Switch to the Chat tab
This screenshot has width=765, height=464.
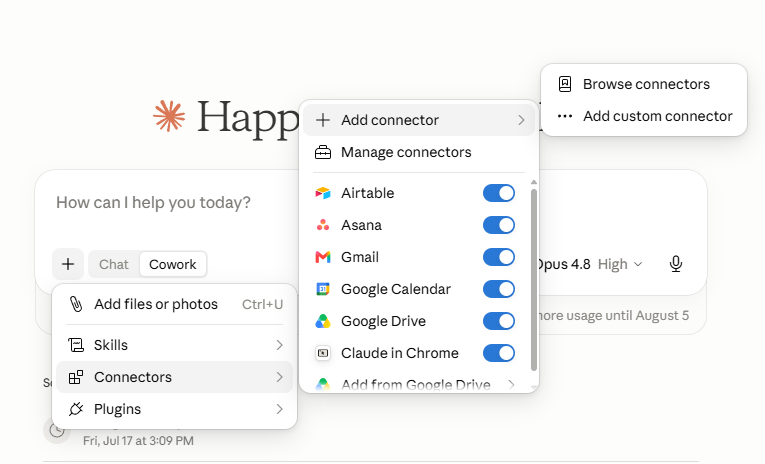(114, 264)
